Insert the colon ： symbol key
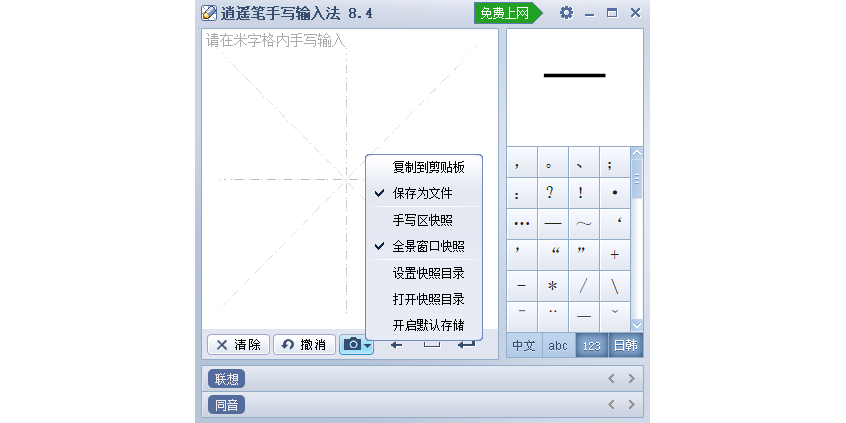 [x=522, y=193]
